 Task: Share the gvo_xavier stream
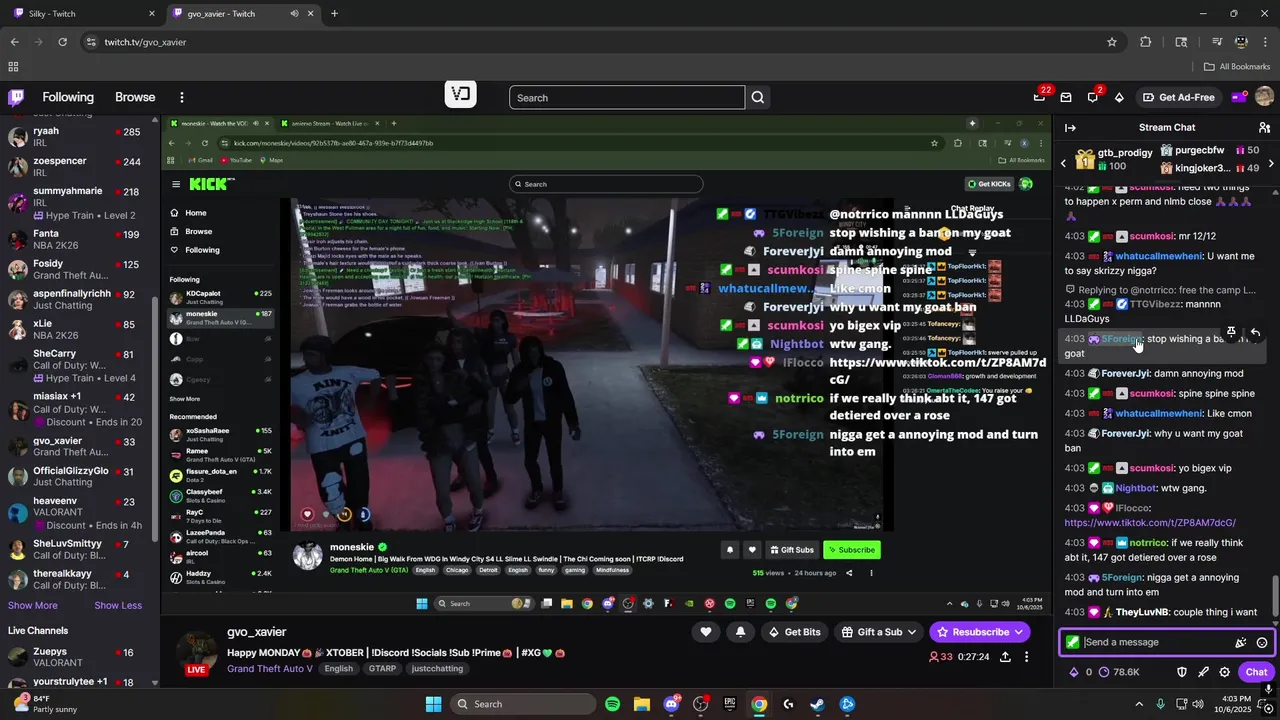[1005, 657]
